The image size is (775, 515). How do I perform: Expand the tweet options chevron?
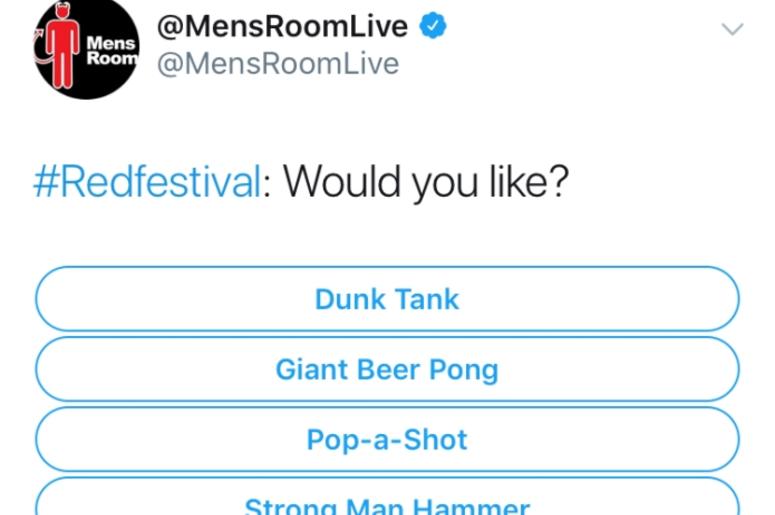[732, 29]
